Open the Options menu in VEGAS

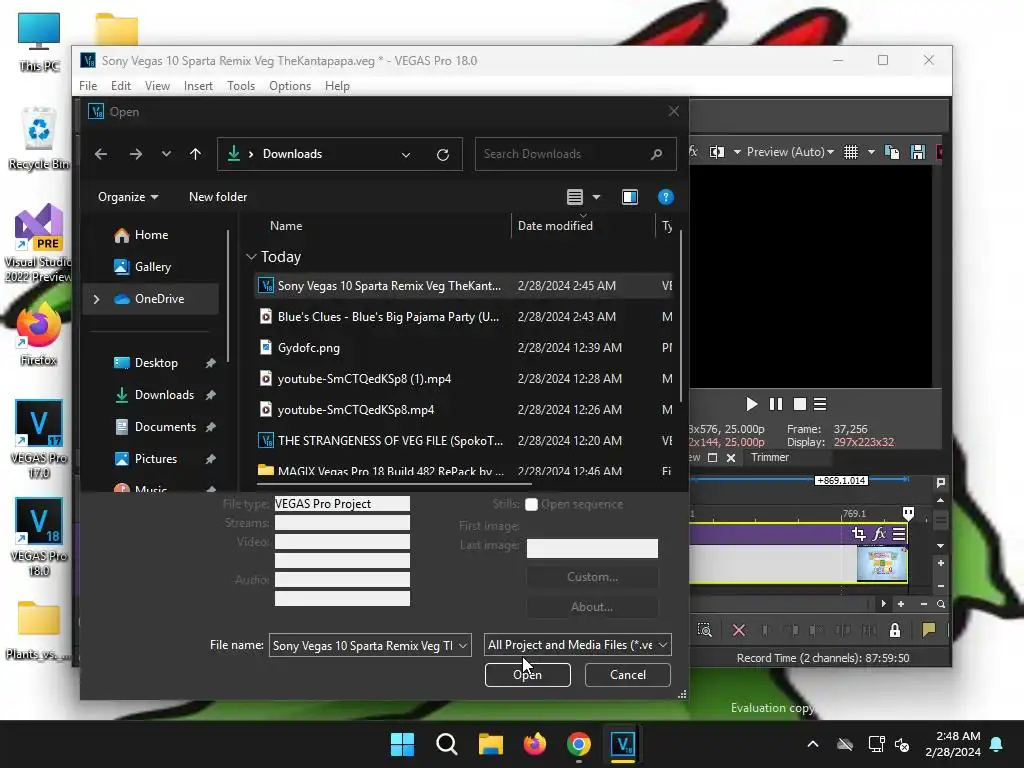point(290,86)
